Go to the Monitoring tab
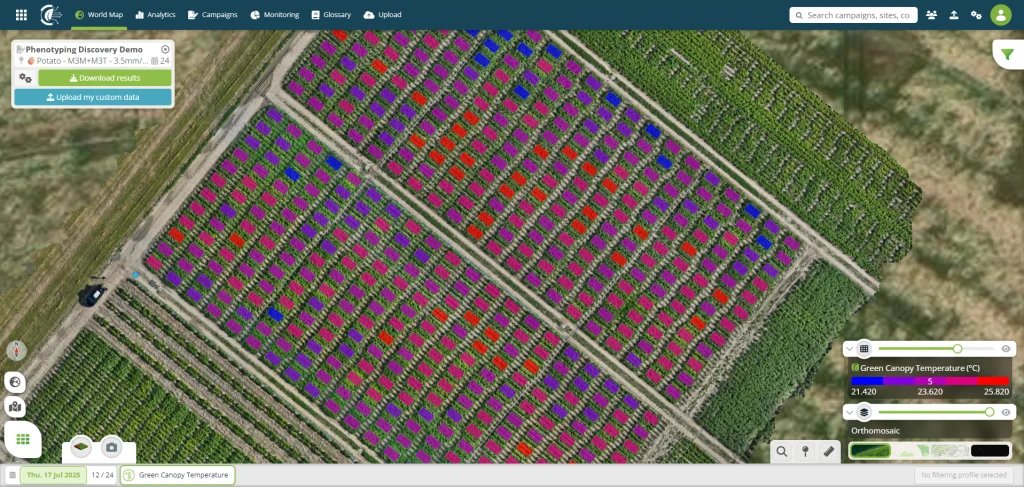Image resolution: width=1024 pixels, height=487 pixels. [x=275, y=14]
